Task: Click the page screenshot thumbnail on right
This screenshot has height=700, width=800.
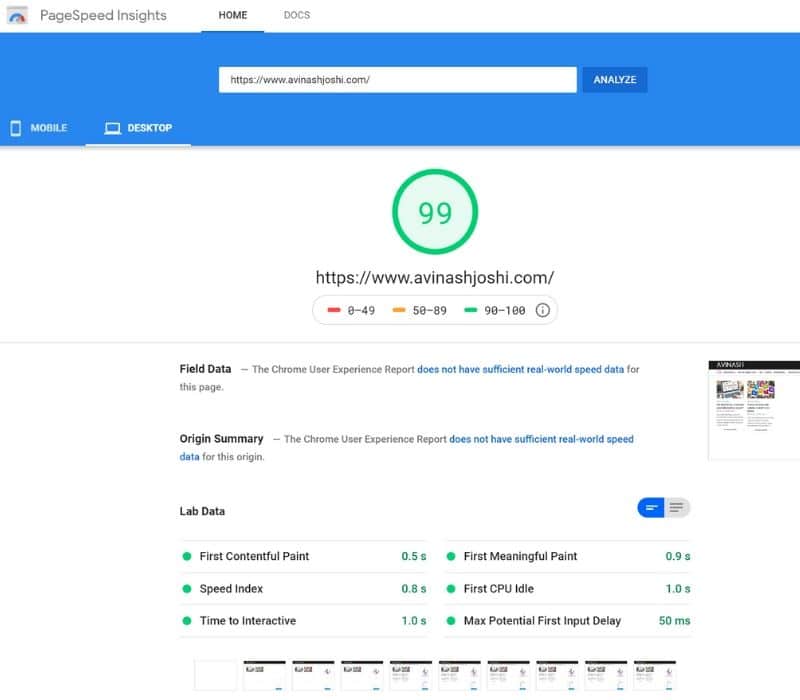Action: (x=754, y=410)
